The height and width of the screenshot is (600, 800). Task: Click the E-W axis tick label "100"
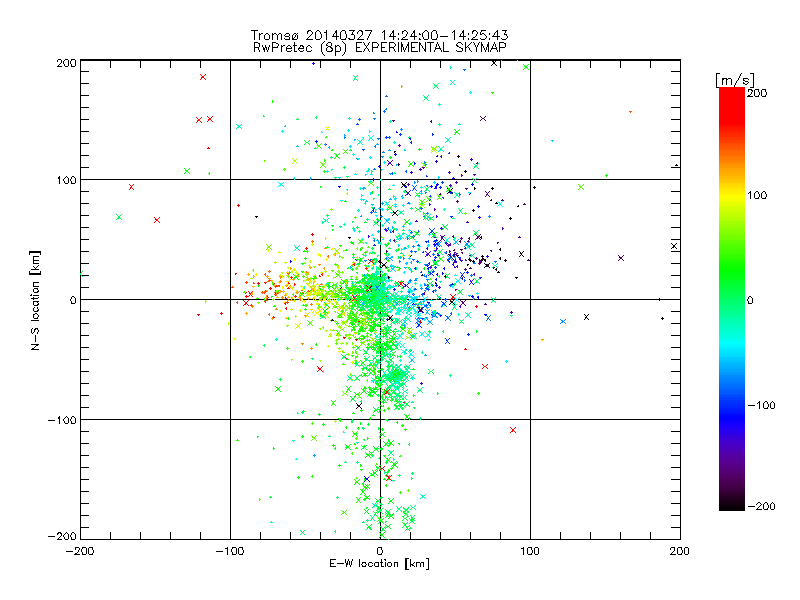(x=530, y=552)
